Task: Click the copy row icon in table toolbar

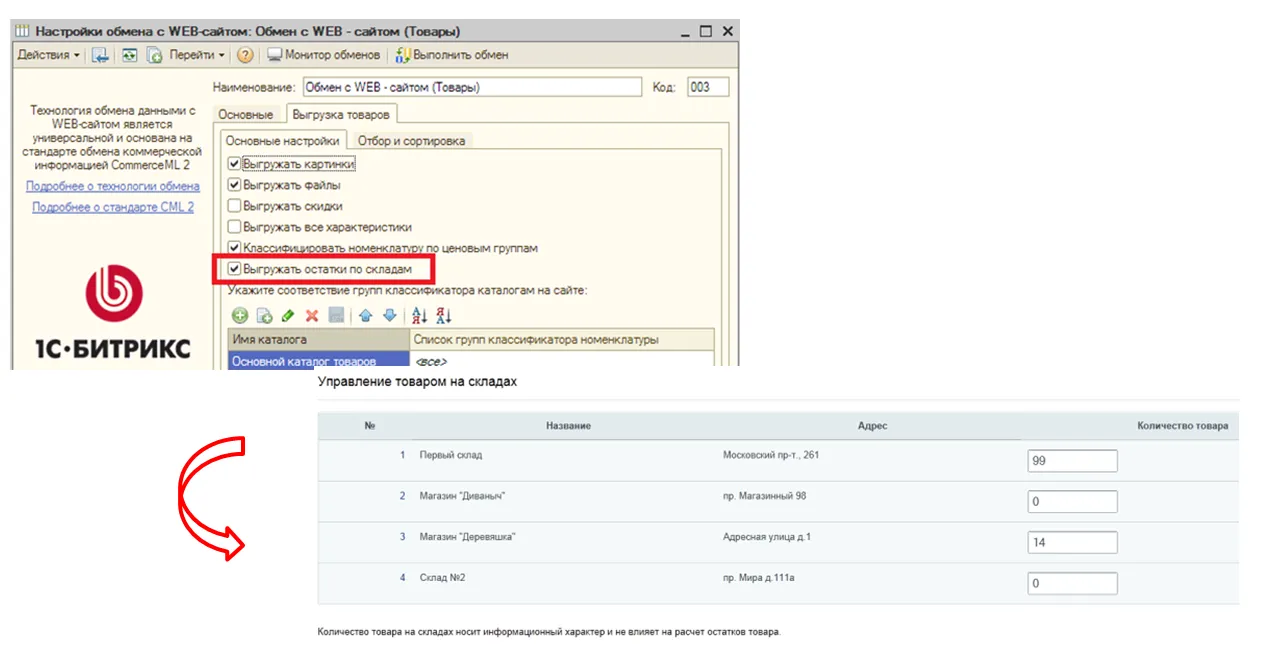Action: pyautogui.click(x=264, y=315)
